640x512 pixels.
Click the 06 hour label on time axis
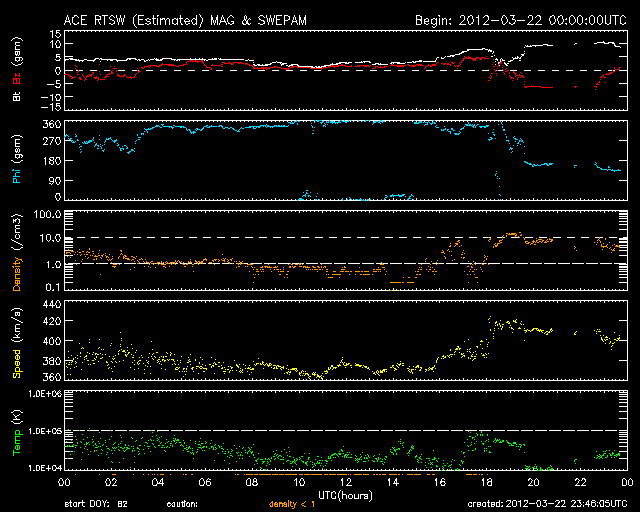pos(205,483)
